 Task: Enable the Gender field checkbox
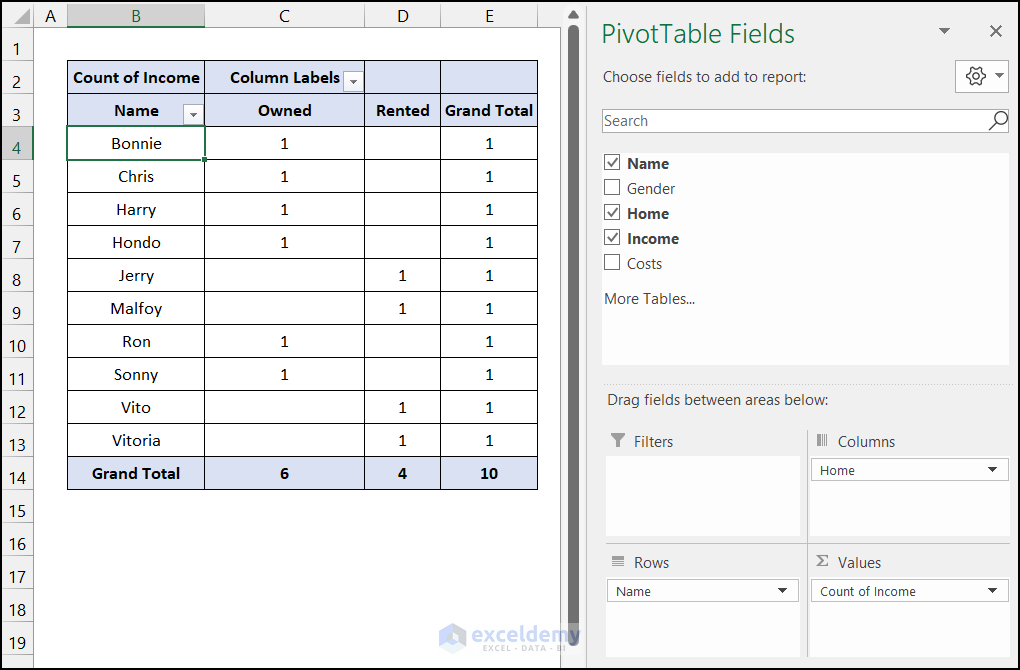pyautogui.click(x=612, y=188)
